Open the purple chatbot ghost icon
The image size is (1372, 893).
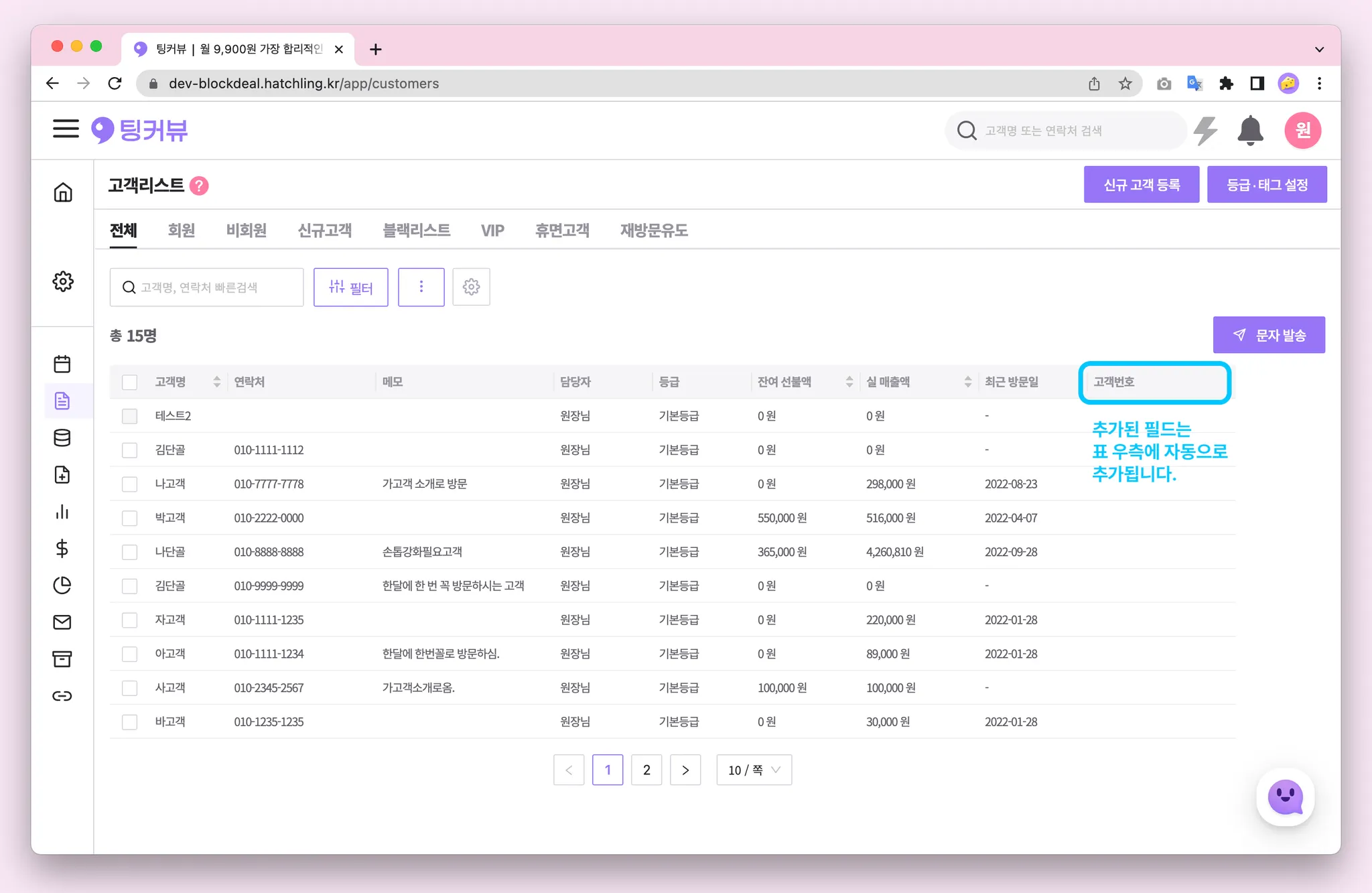[1285, 797]
